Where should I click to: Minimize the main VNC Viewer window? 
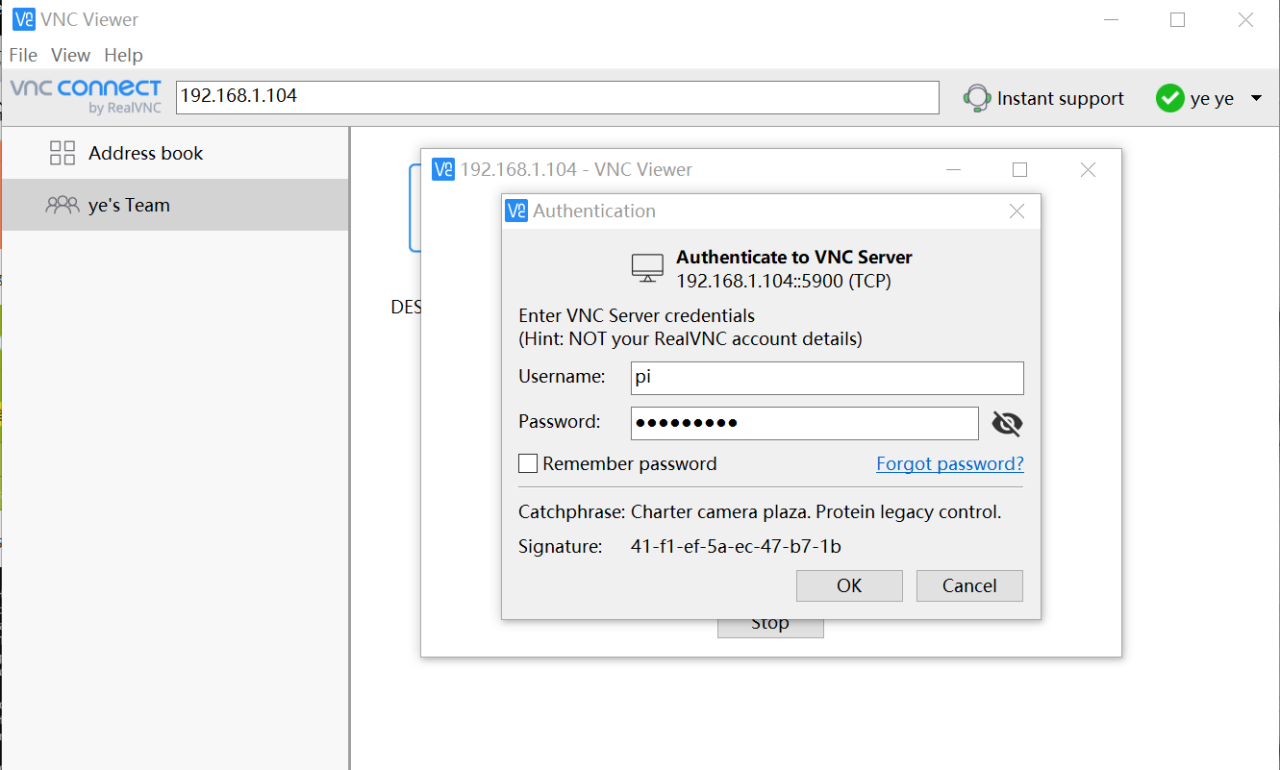1111,20
